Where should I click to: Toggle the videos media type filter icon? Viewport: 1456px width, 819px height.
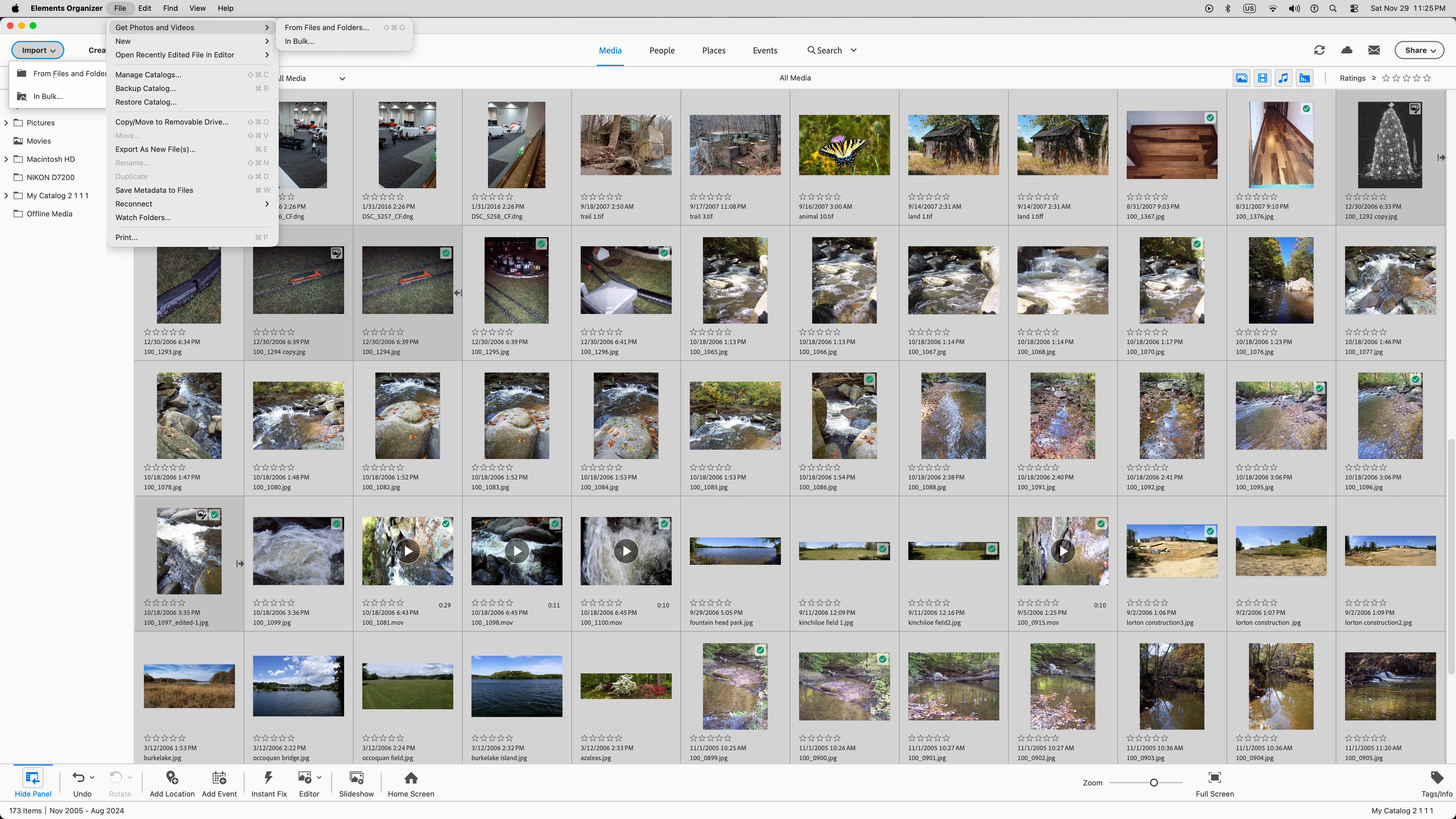point(1262,78)
